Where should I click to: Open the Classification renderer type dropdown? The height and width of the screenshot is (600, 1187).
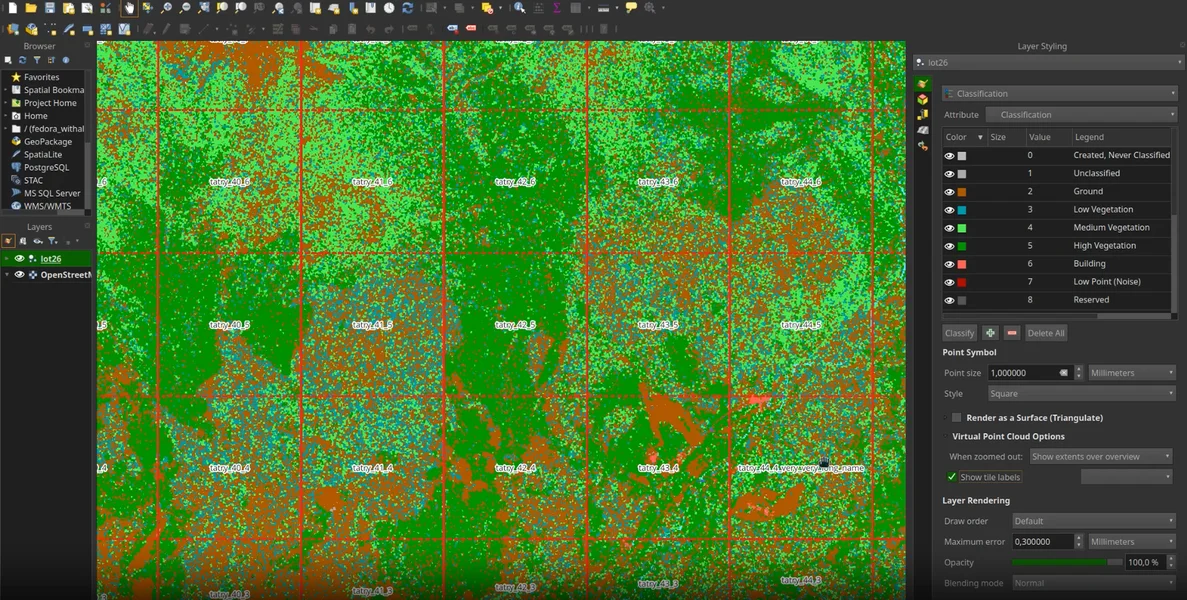coord(1059,94)
